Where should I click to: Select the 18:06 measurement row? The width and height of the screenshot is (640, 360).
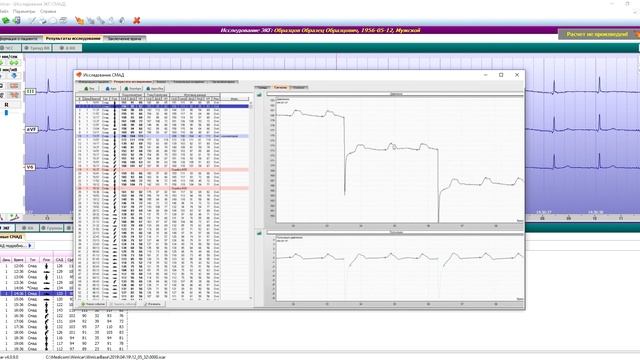(64, 332)
